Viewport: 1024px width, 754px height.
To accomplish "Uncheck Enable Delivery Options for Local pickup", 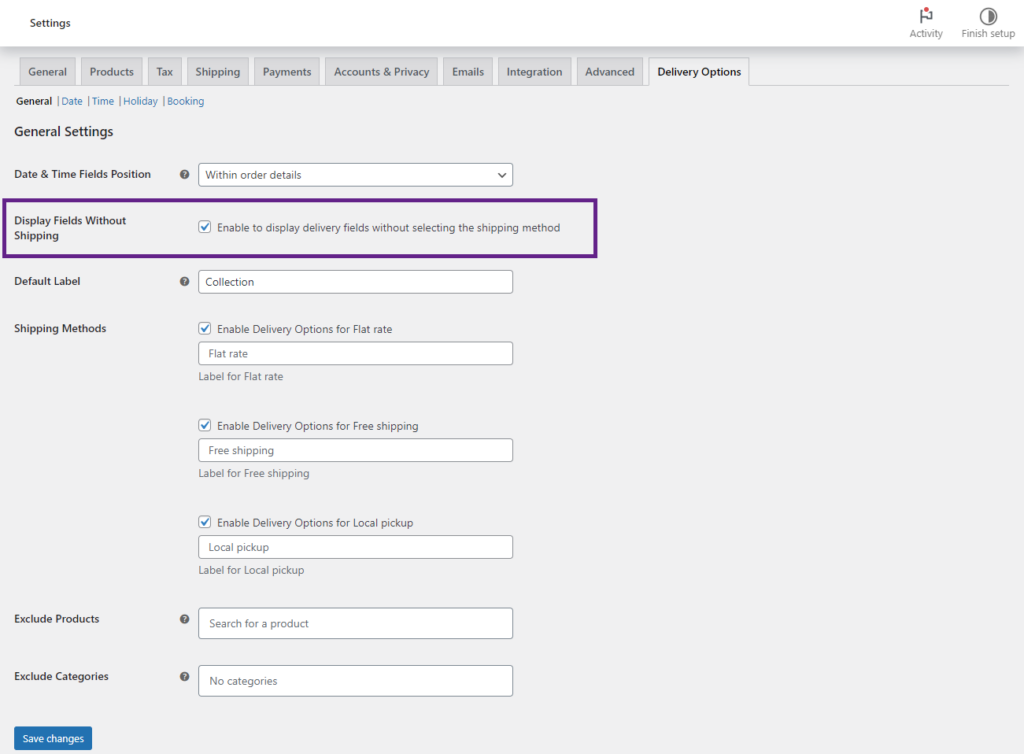I will click(204, 522).
